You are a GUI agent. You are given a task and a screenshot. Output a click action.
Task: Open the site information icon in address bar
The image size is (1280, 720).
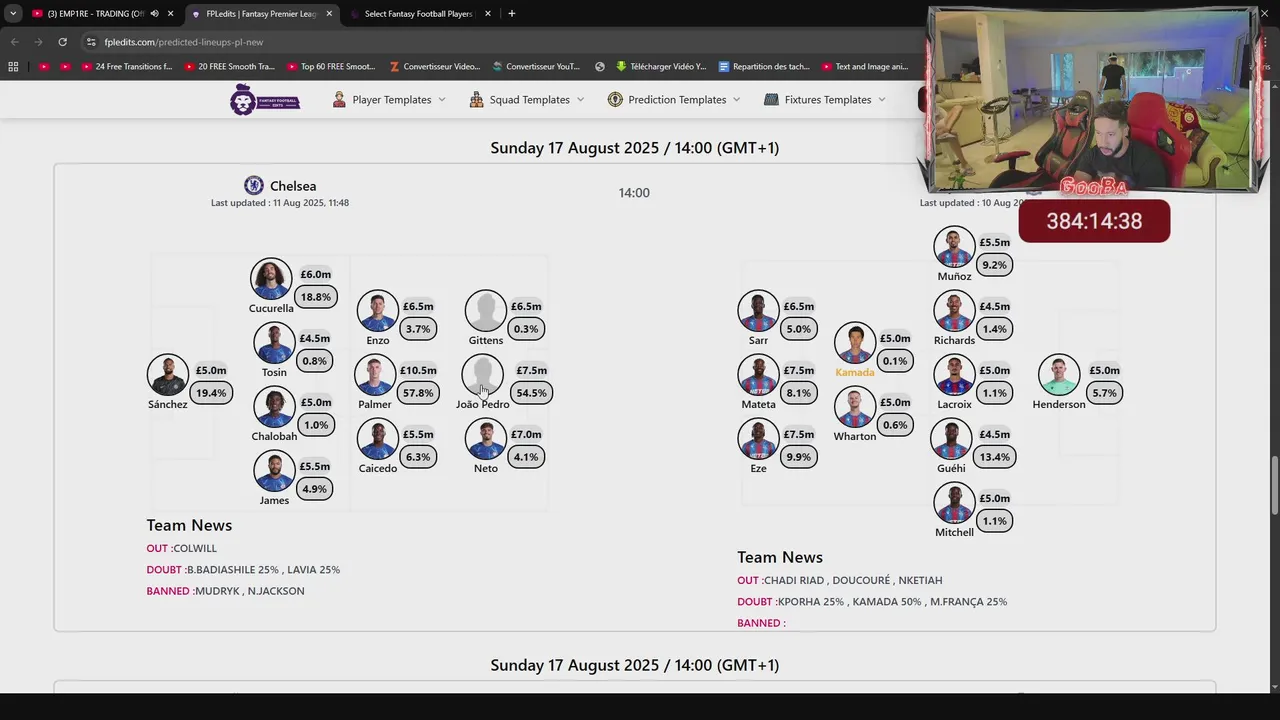(91, 42)
